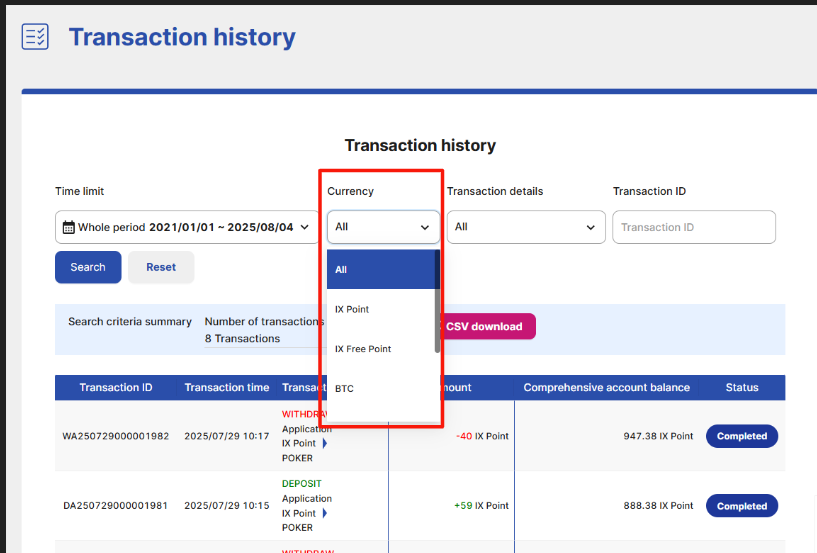Click the Search criteria summary label
The height and width of the screenshot is (553, 817).
[x=130, y=322]
